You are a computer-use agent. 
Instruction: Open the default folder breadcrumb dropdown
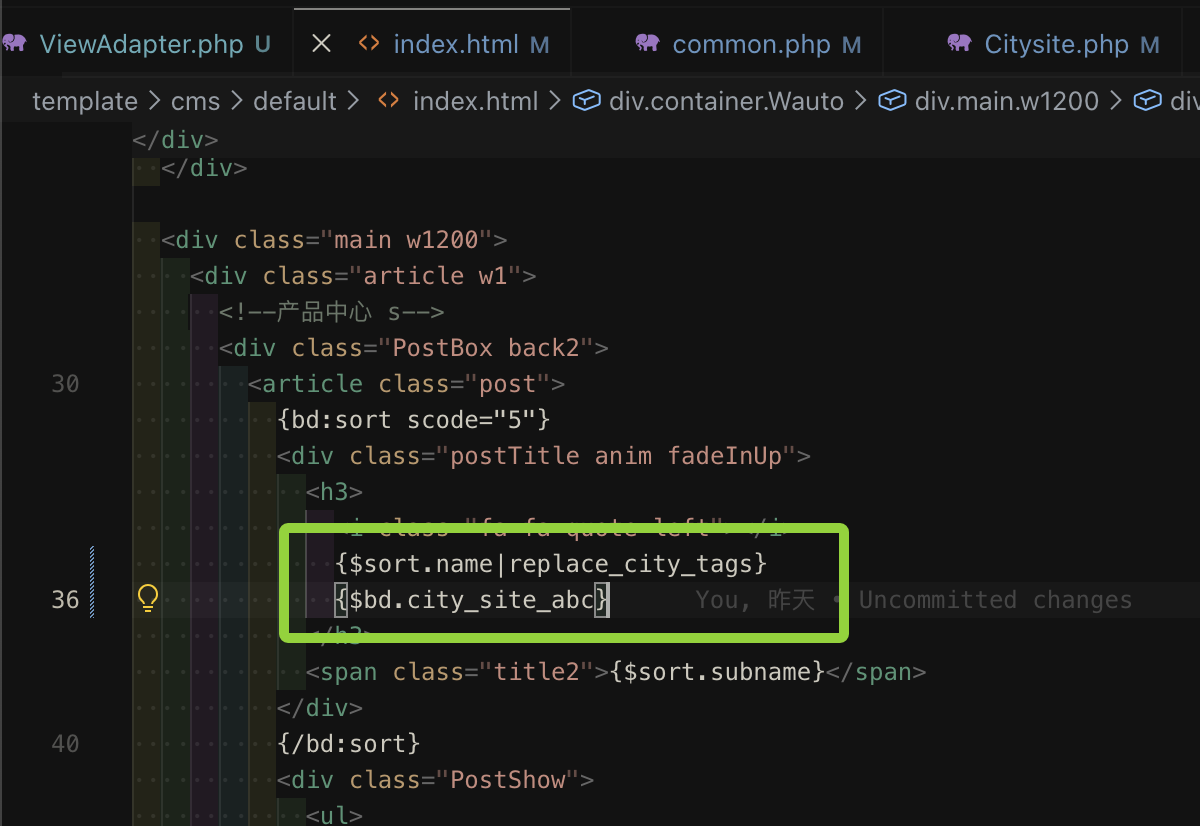point(295,100)
